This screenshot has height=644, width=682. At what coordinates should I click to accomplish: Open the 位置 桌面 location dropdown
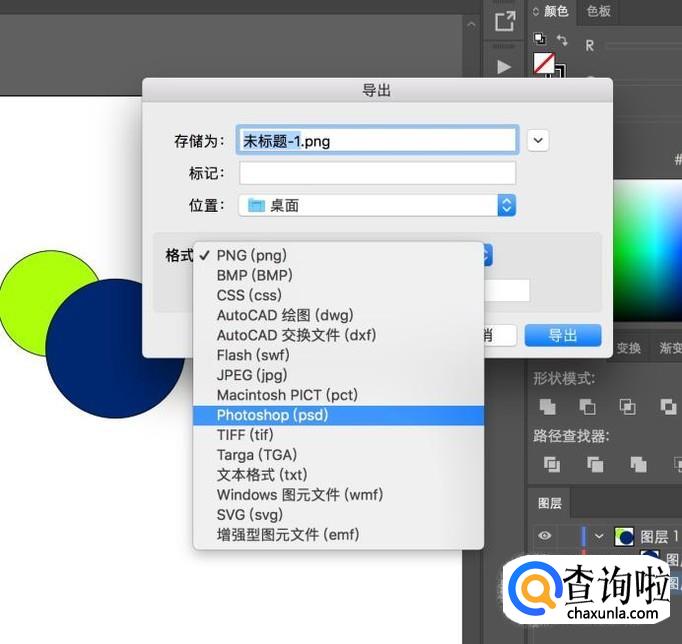pyautogui.click(x=377, y=205)
